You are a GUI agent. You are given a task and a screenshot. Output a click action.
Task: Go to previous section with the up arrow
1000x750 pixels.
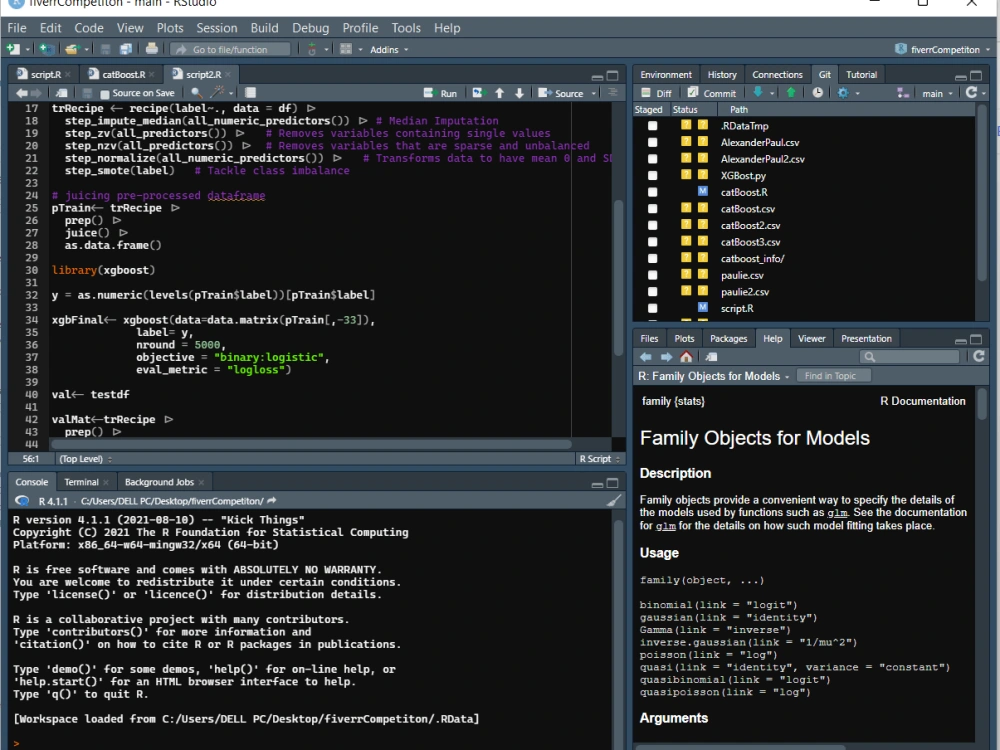499,93
